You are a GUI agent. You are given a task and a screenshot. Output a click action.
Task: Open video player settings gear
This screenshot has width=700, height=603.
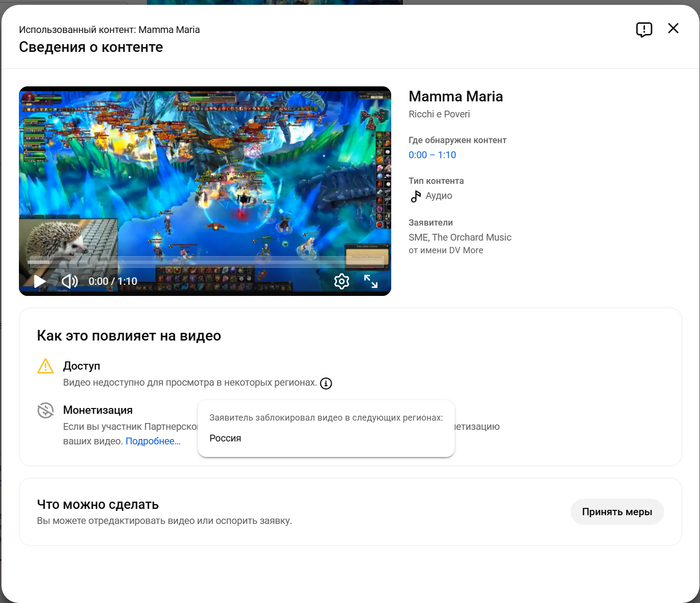click(x=341, y=281)
